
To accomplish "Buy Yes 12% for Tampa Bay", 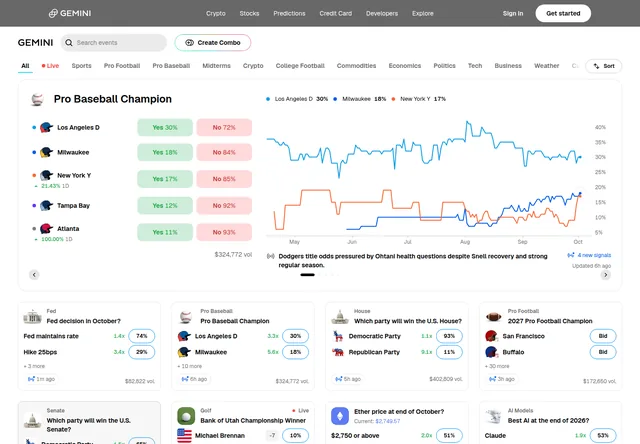I will point(165,206).
